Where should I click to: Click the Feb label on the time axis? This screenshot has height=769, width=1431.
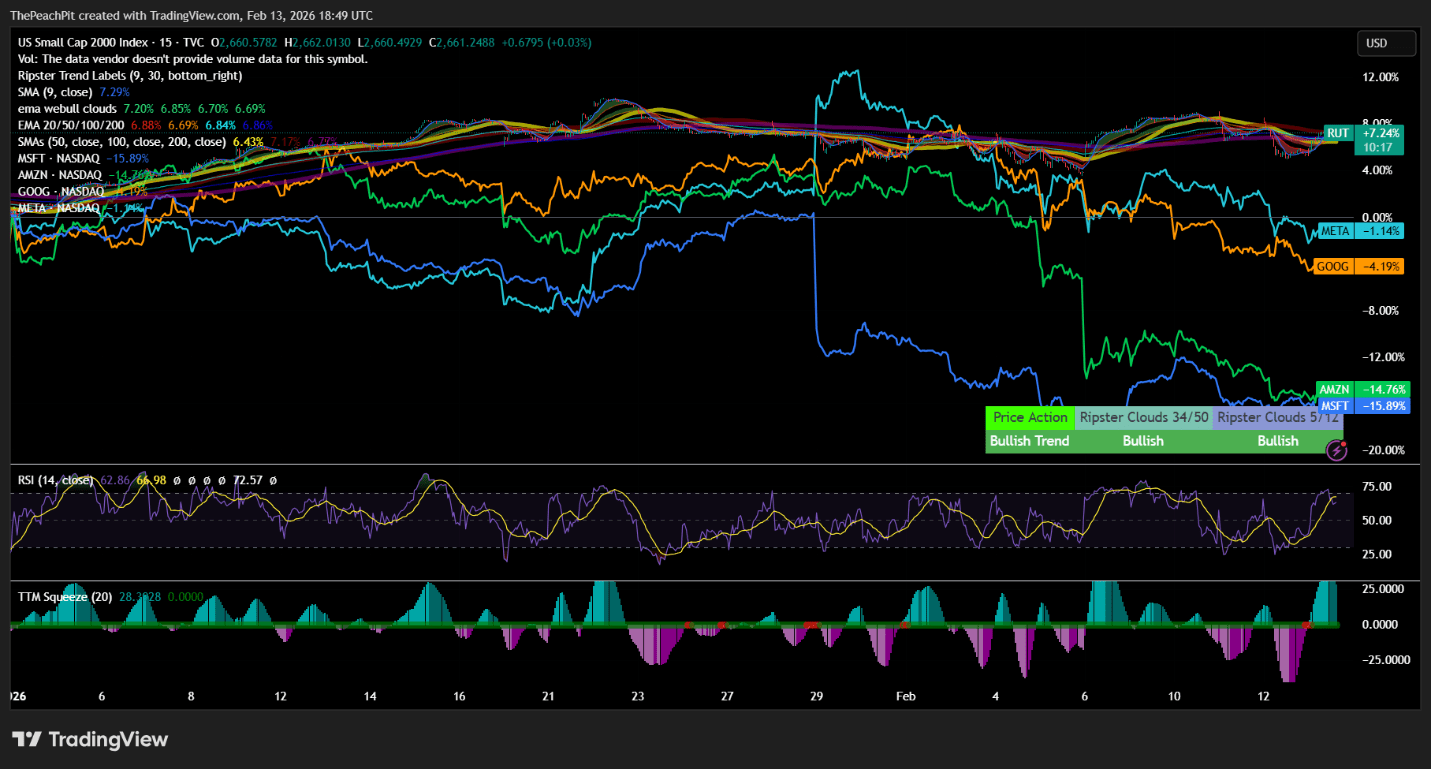click(905, 696)
